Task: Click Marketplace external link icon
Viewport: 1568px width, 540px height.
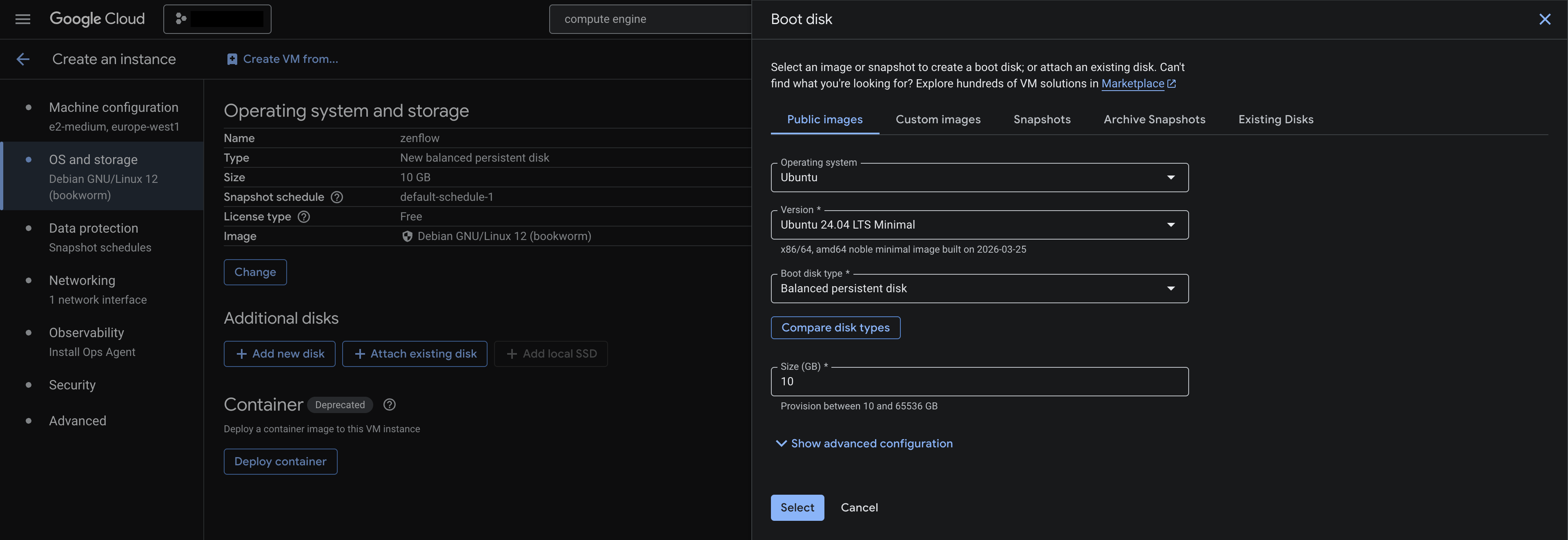Action: [x=1171, y=84]
